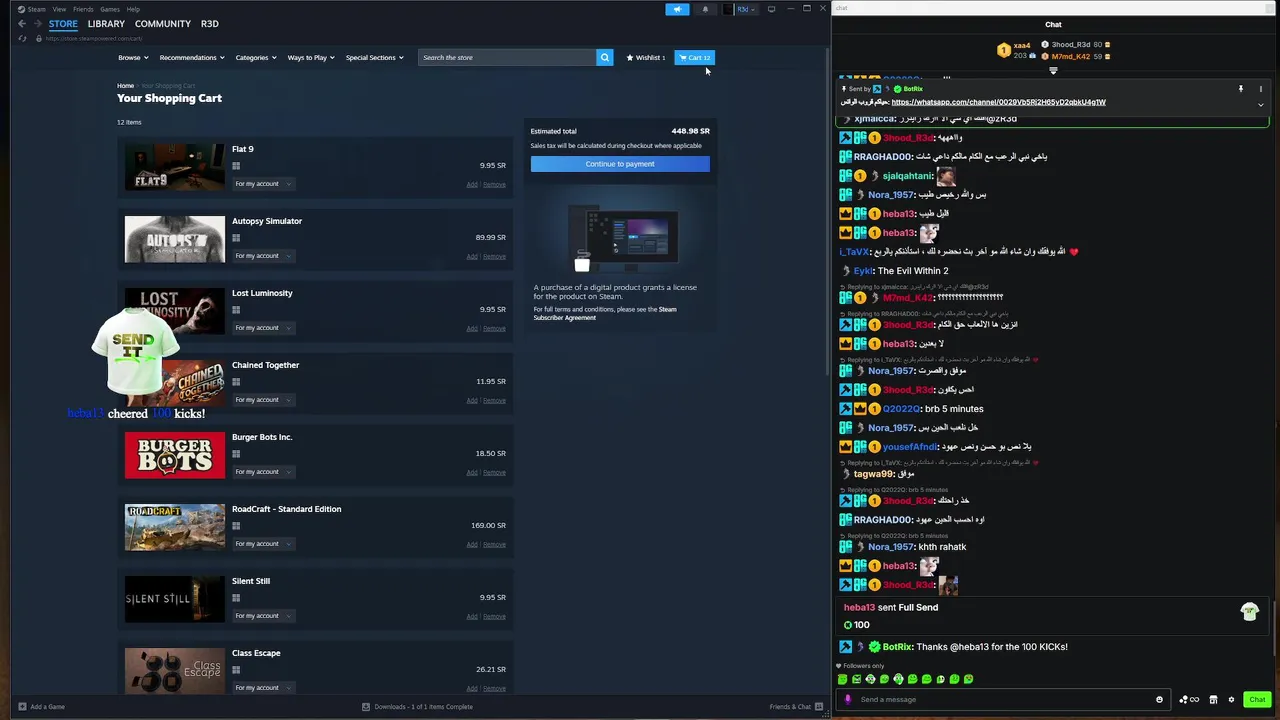Open the Recommendations dropdown
The width and height of the screenshot is (1280, 720).
(192, 57)
